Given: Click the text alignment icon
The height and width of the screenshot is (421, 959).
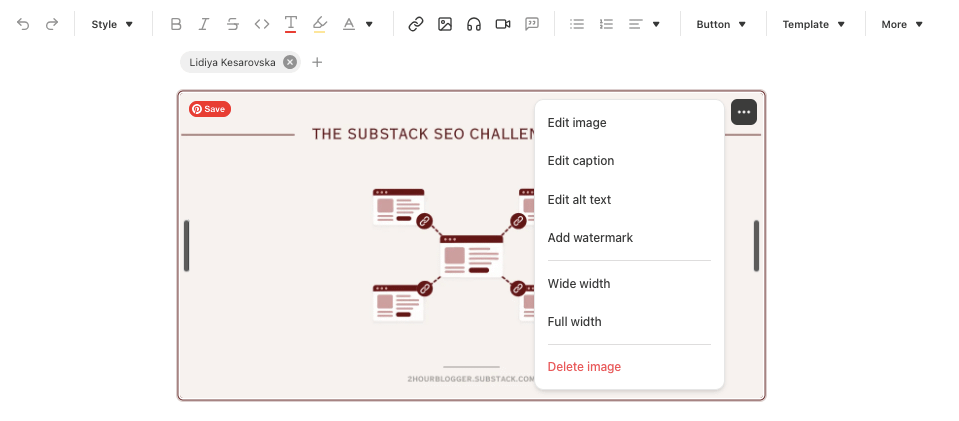Looking at the screenshot, I should [636, 24].
